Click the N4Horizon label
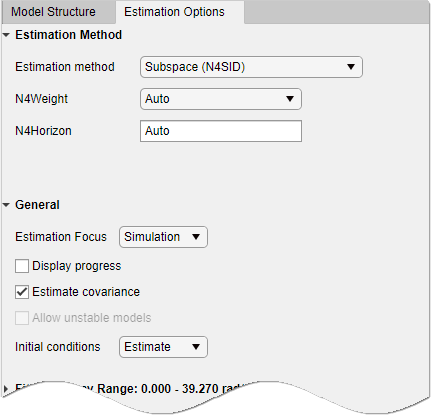433x418 pixels. point(43,131)
